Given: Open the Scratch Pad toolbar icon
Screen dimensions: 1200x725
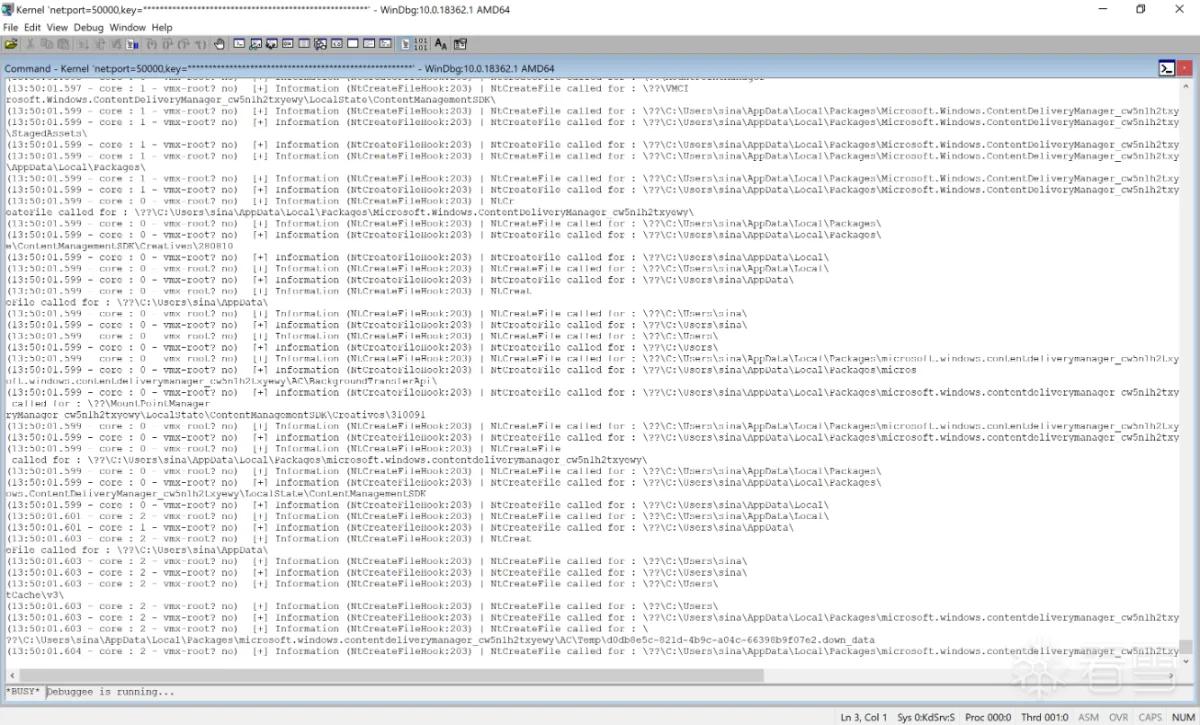Looking at the screenshot, I should 352,44.
